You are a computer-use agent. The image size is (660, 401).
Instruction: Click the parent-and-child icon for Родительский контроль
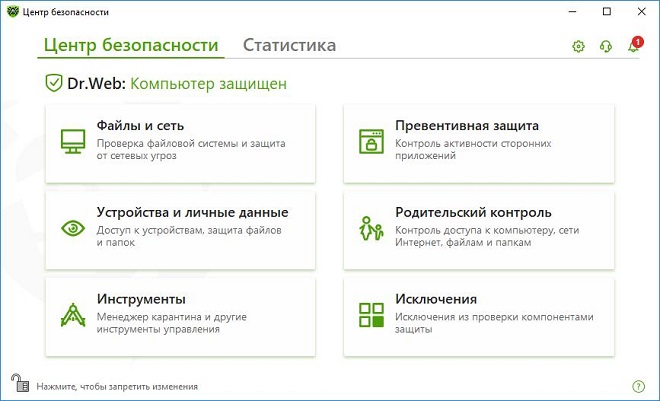tap(371, 228)
